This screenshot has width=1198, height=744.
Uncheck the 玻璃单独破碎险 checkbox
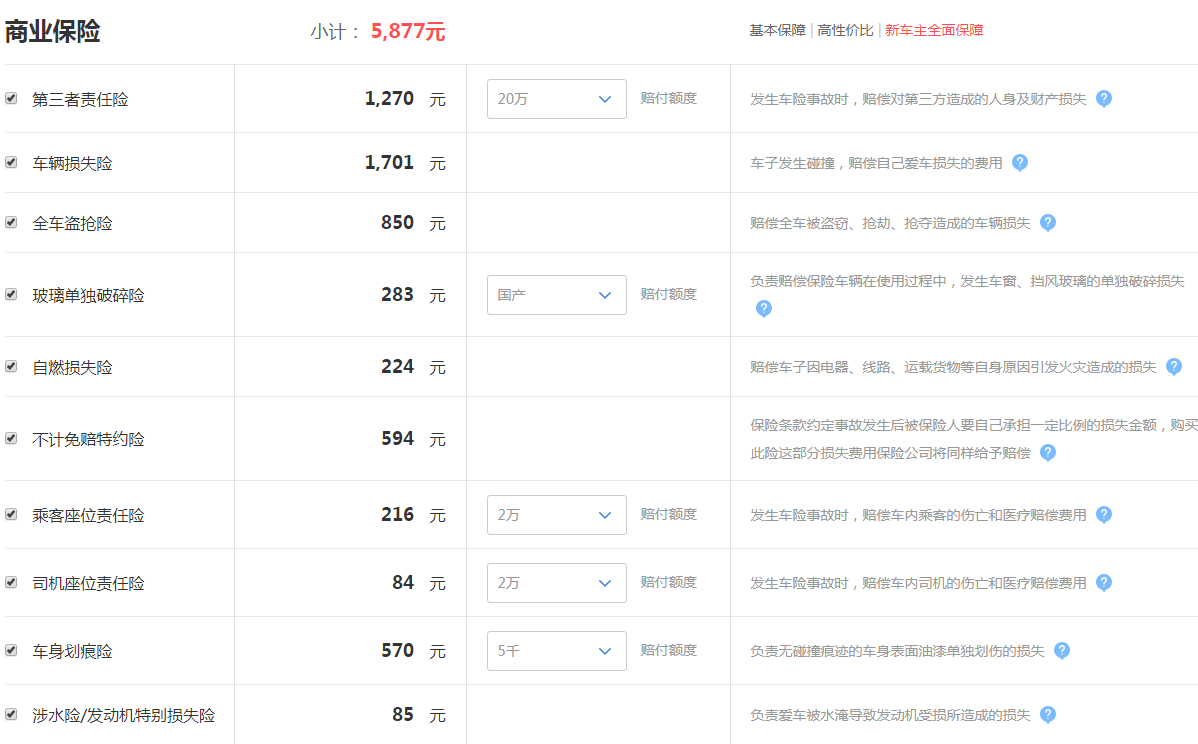coord(11,294)
